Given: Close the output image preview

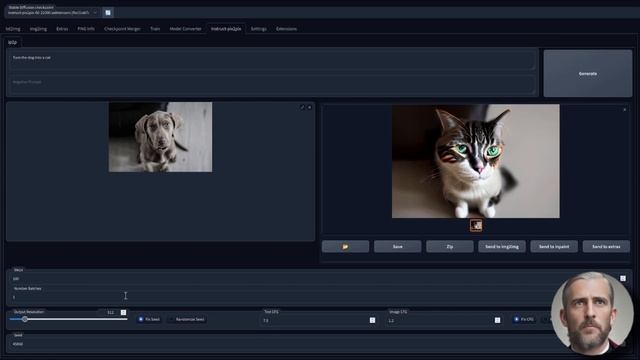Looking at the screenshot, I should (624, 109).
